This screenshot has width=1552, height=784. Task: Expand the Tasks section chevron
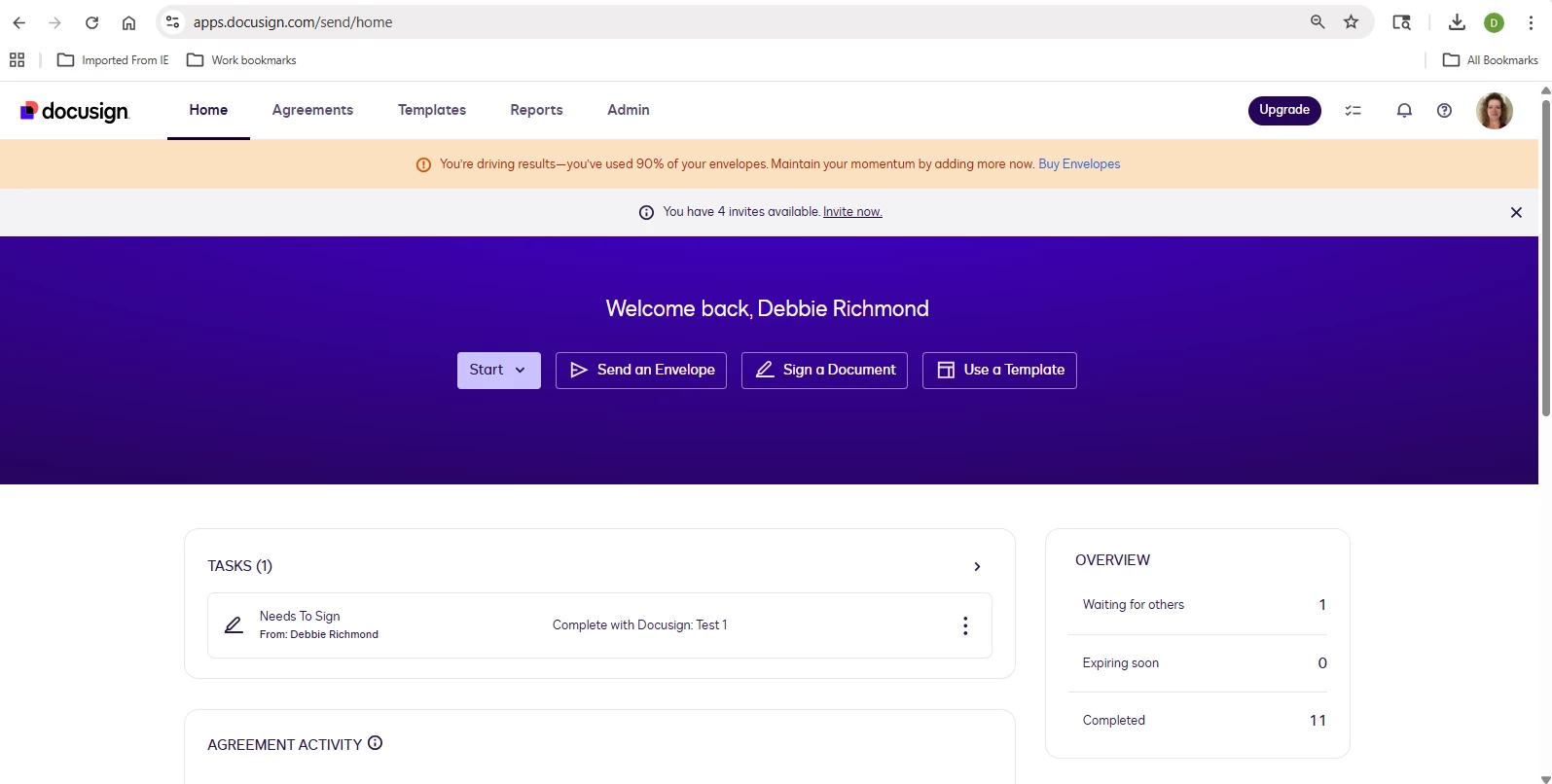[977, 566]
